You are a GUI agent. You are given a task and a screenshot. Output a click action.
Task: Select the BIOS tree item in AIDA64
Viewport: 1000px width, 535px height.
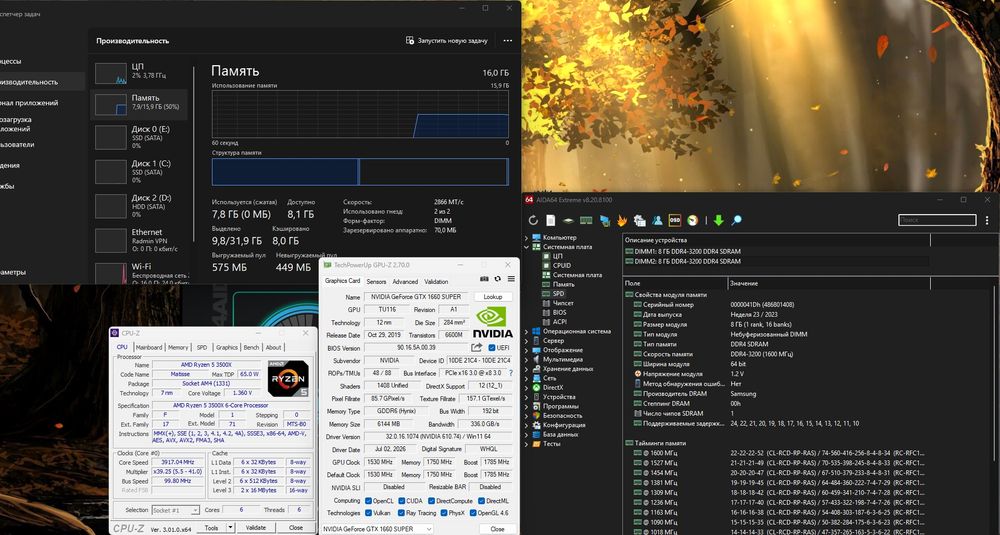point(554,312)
